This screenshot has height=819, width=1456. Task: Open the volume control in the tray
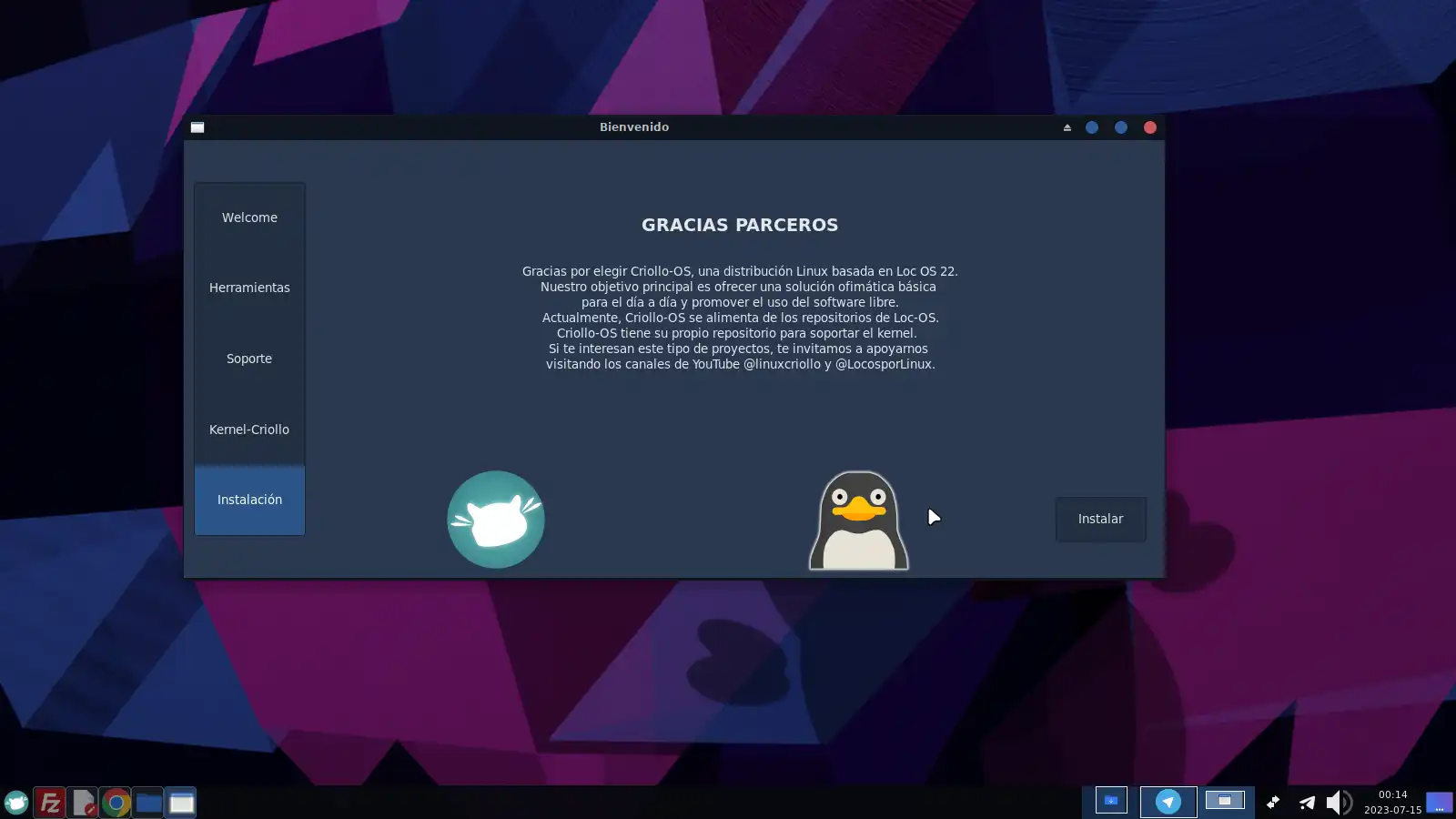(1339, 802)
